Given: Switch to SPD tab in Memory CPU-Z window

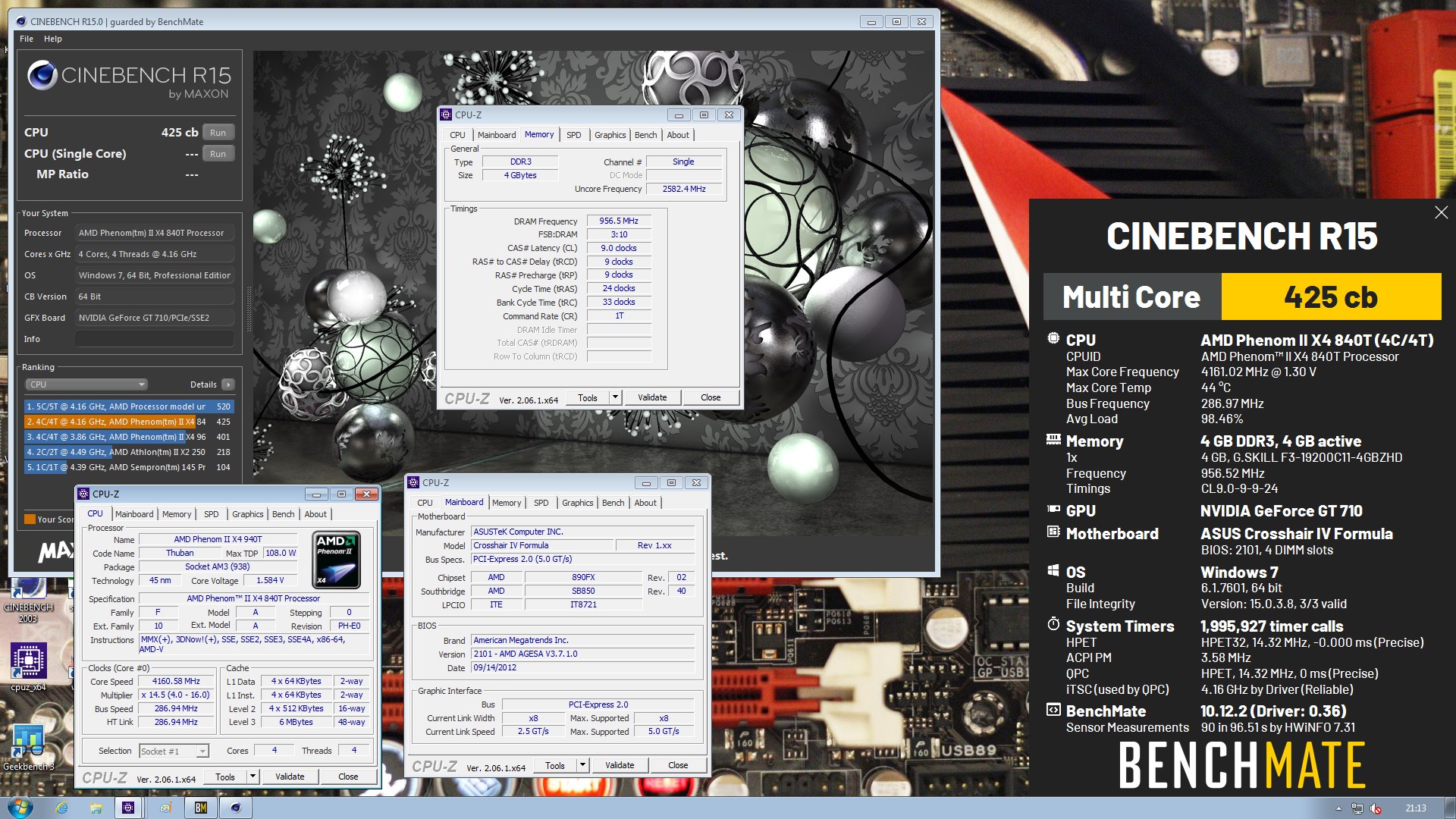Looking at the screenshot, I should (573, 135).
